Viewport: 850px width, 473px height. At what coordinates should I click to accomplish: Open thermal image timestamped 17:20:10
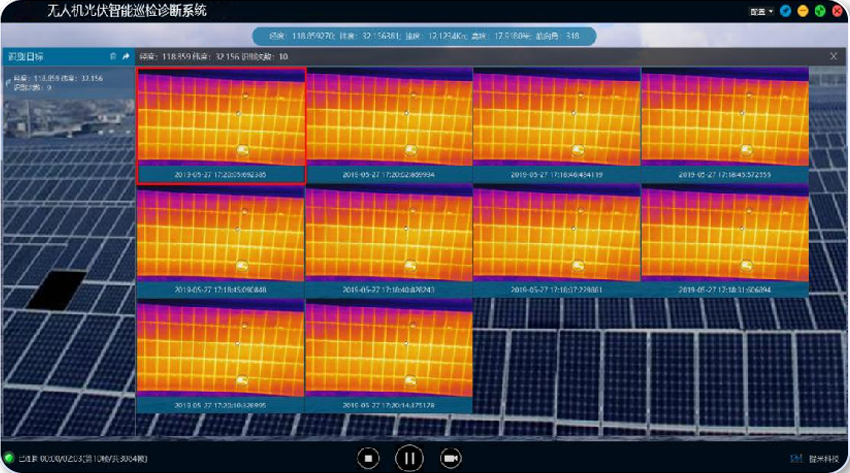220,356
